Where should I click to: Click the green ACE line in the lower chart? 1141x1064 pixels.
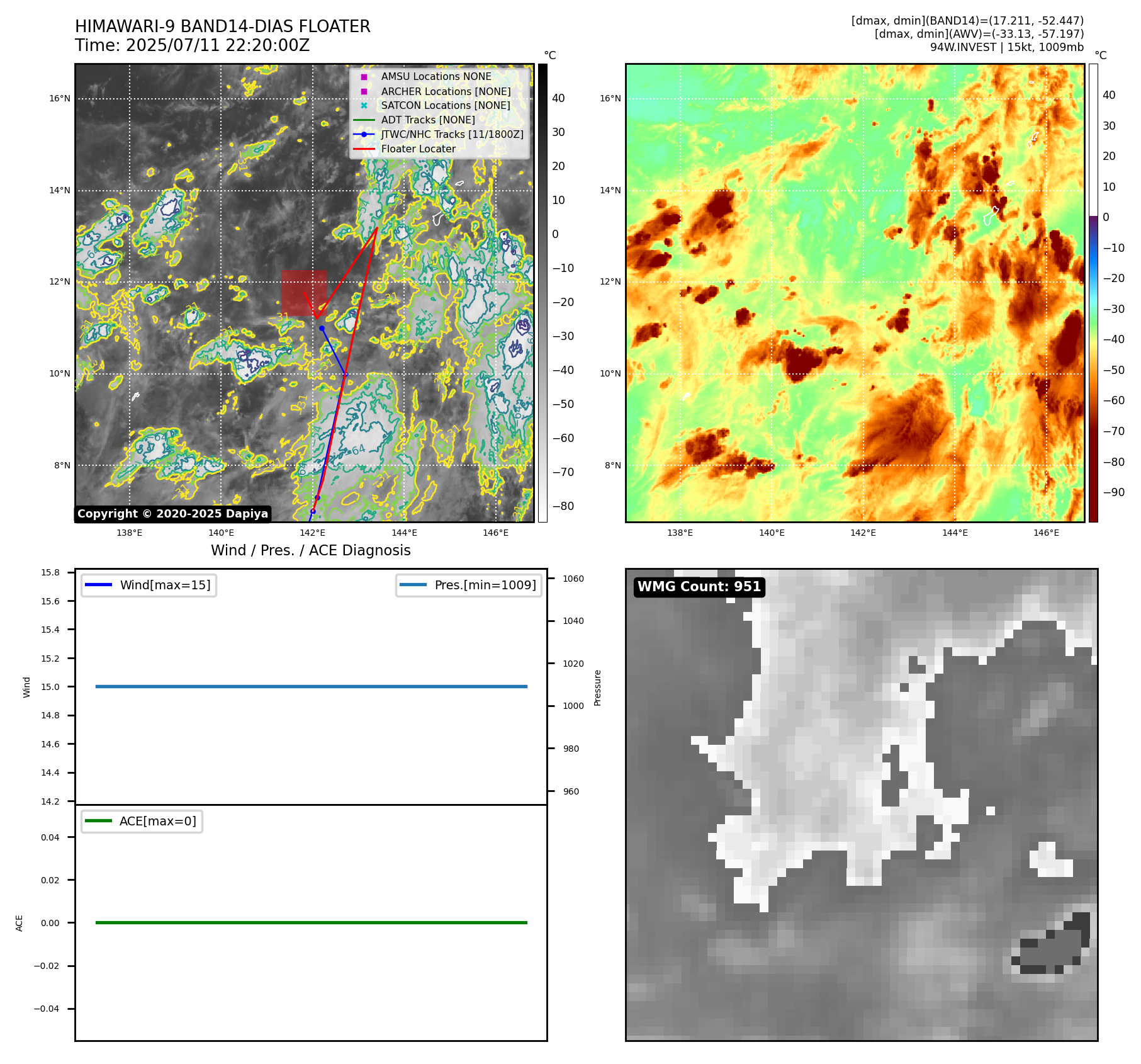(312, 922)
